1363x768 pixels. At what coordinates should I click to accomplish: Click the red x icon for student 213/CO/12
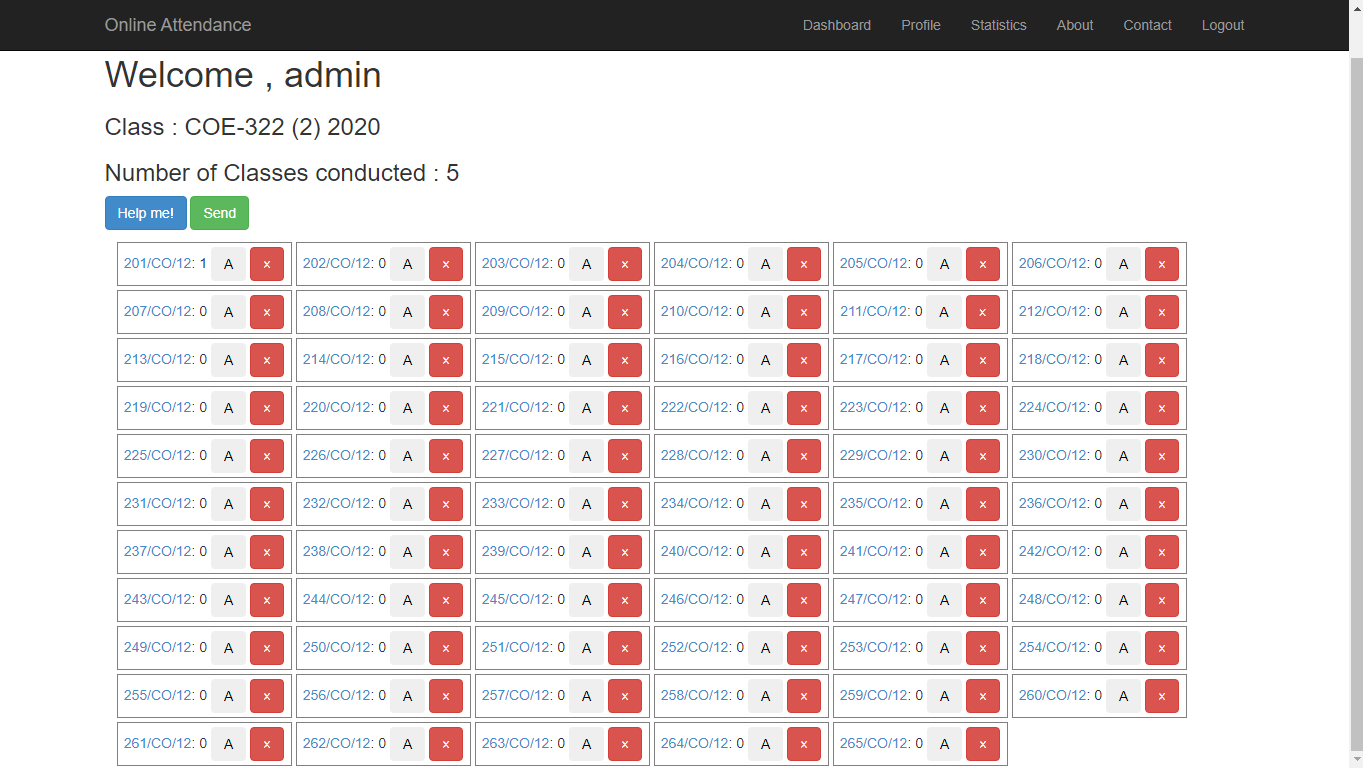[267, 359]
